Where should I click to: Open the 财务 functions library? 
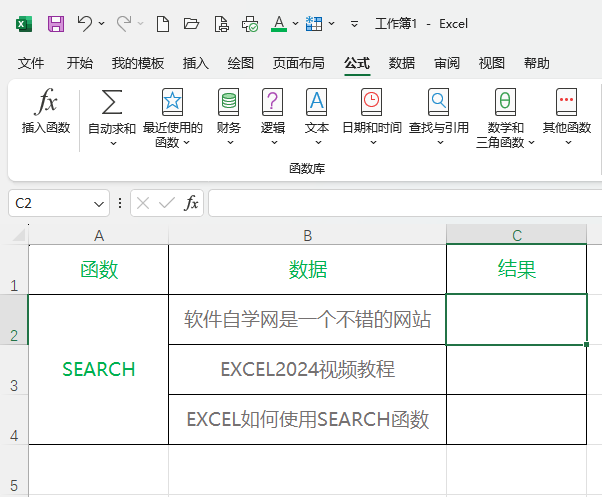[x=229, y=117]
